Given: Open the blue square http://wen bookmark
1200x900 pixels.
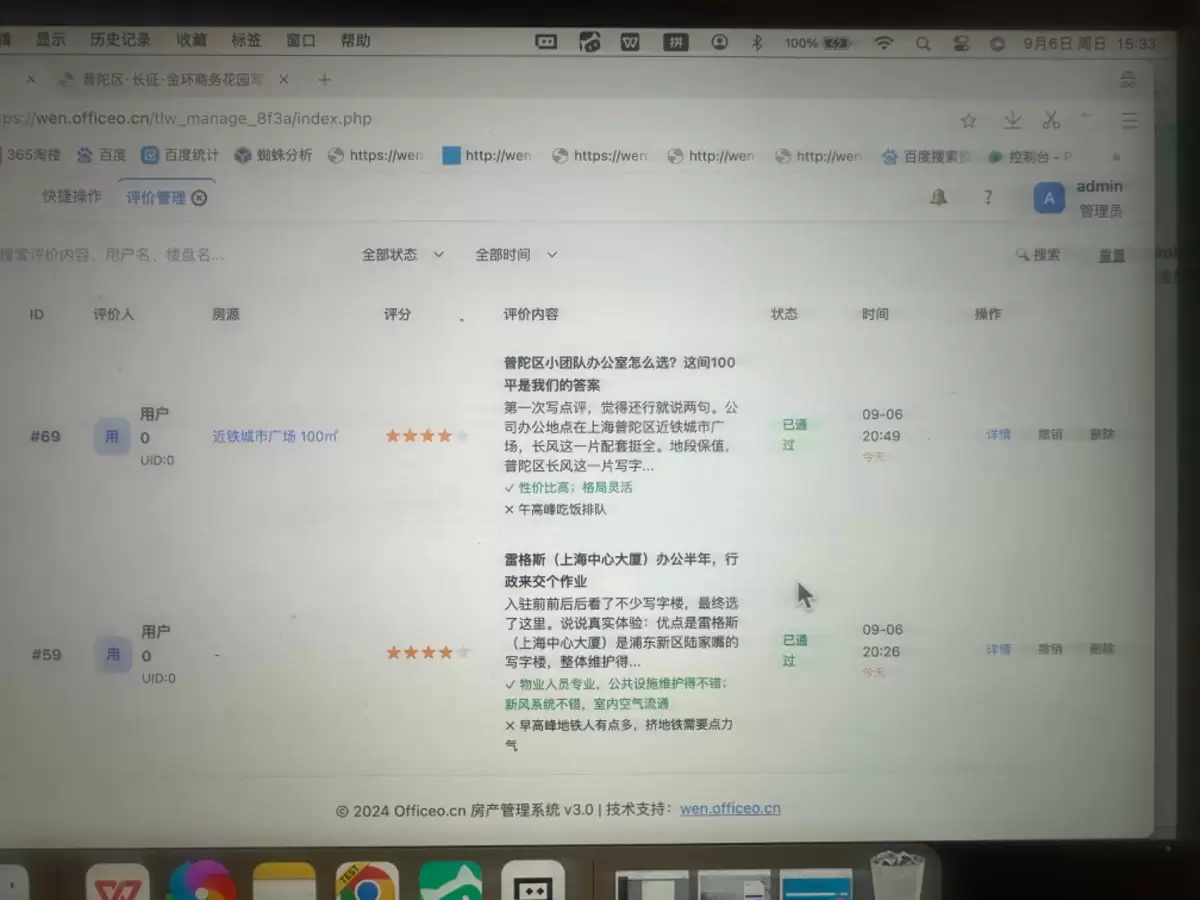Looking at the screenshot, I should click(487, 156).
